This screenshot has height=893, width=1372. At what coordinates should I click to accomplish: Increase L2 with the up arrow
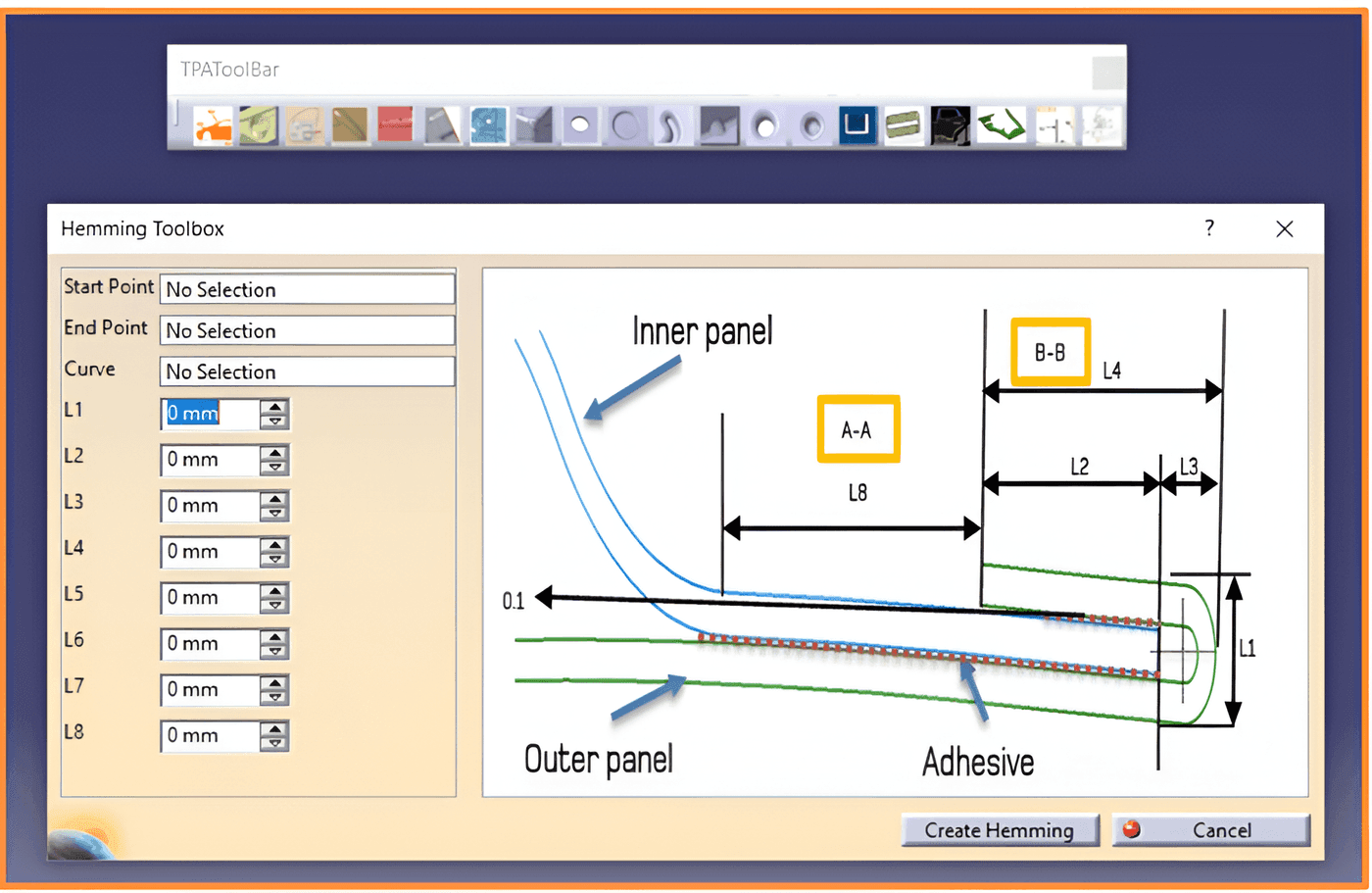pos(275,453)
